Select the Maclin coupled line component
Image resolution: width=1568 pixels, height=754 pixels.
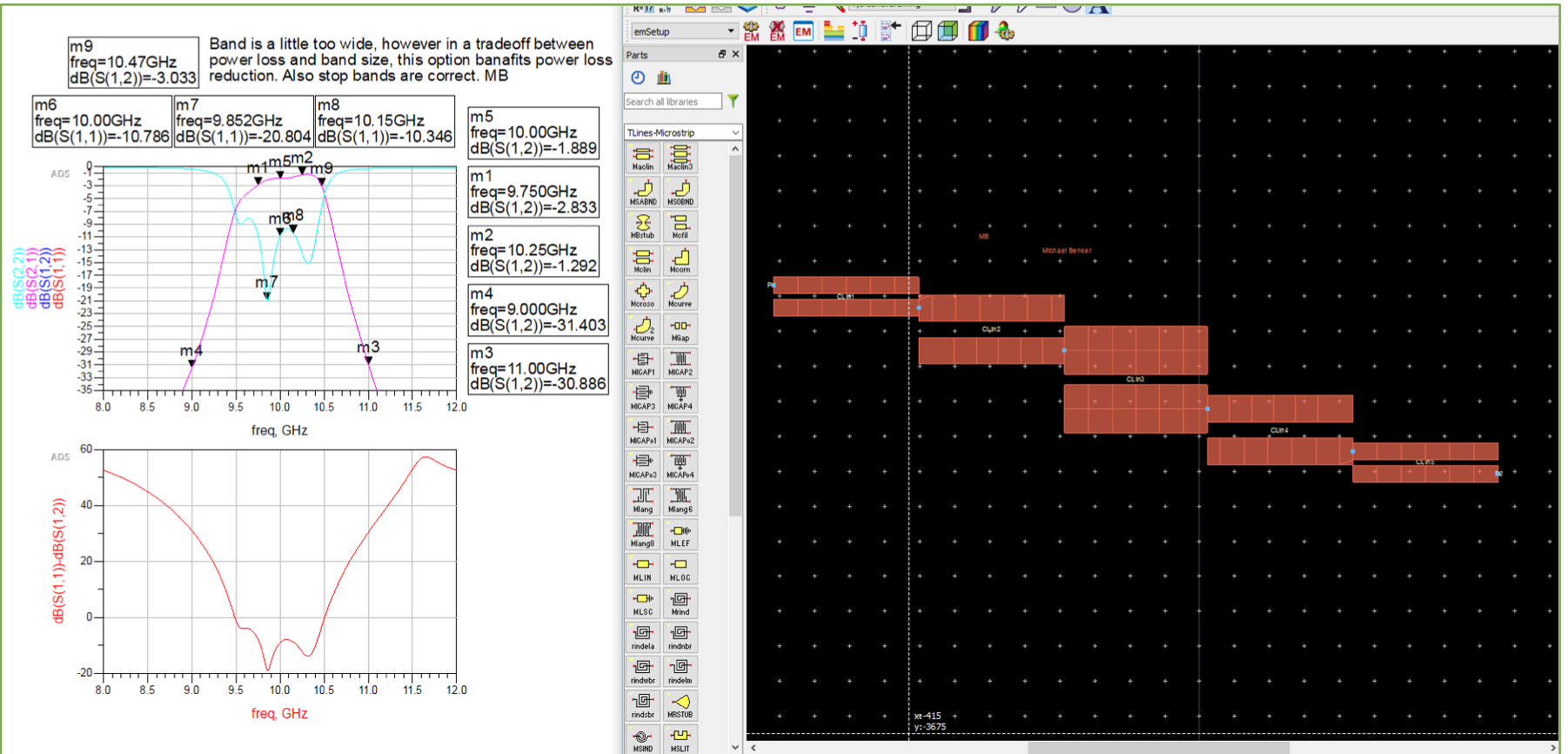click(x=642, y=158)
